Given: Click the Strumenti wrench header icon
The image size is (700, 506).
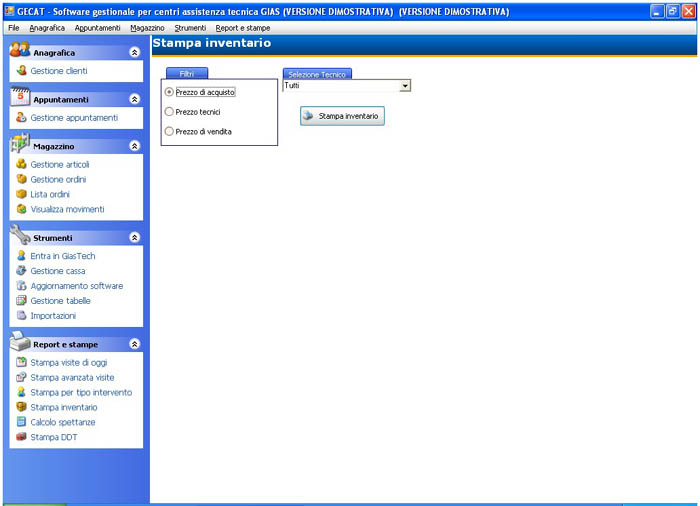Looking at the screenshot, I should coord(20,235).
